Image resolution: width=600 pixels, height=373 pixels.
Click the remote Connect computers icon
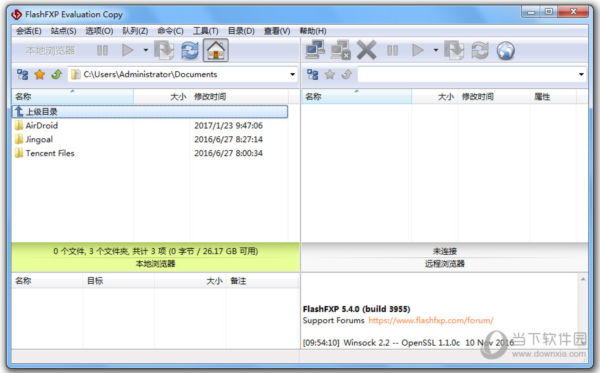point(315,50)
